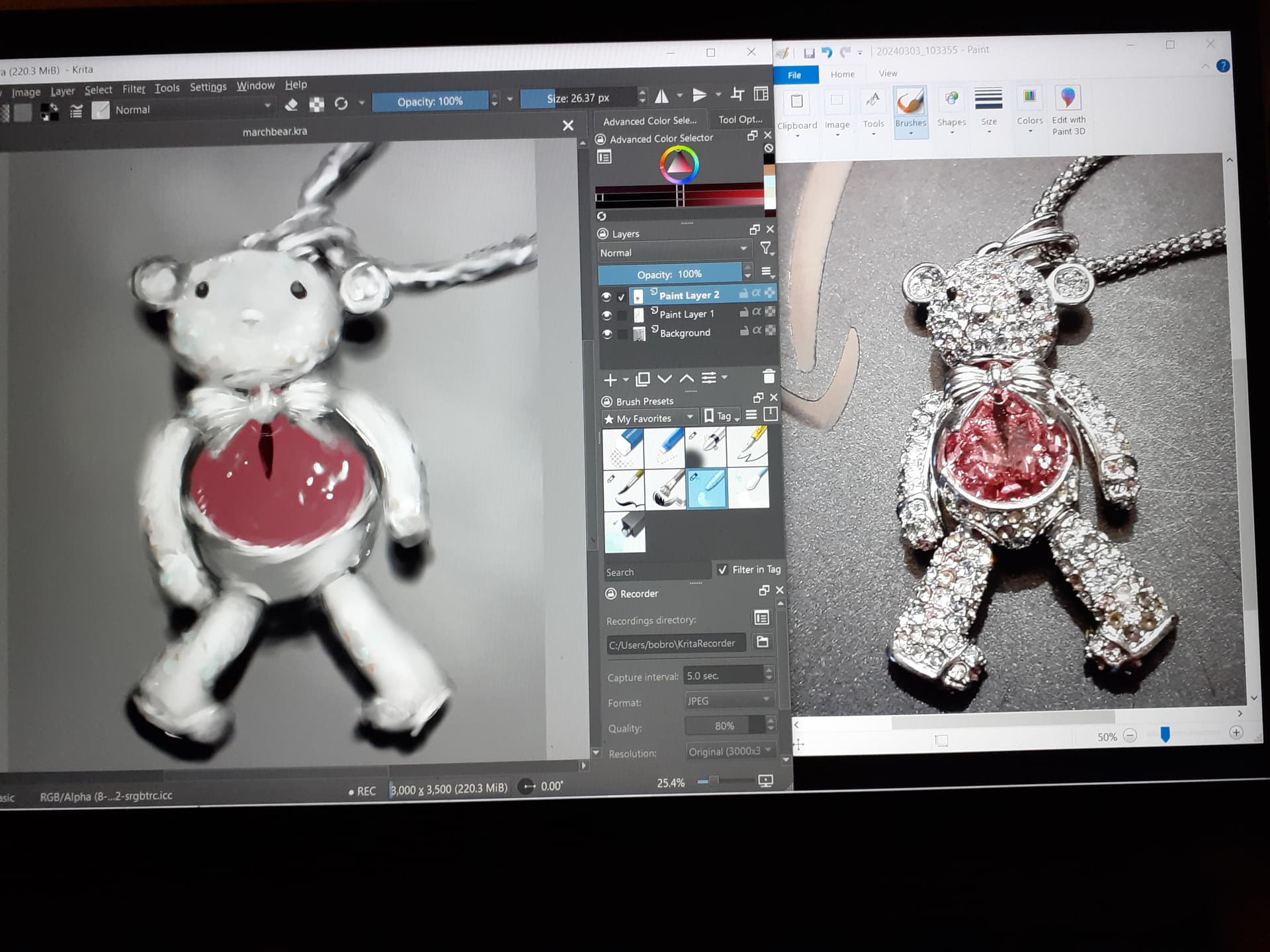Toggle visibility of Paint Layer 1
The width and height of the screenshot is (1270, 952).
click(x=607, y=315)
